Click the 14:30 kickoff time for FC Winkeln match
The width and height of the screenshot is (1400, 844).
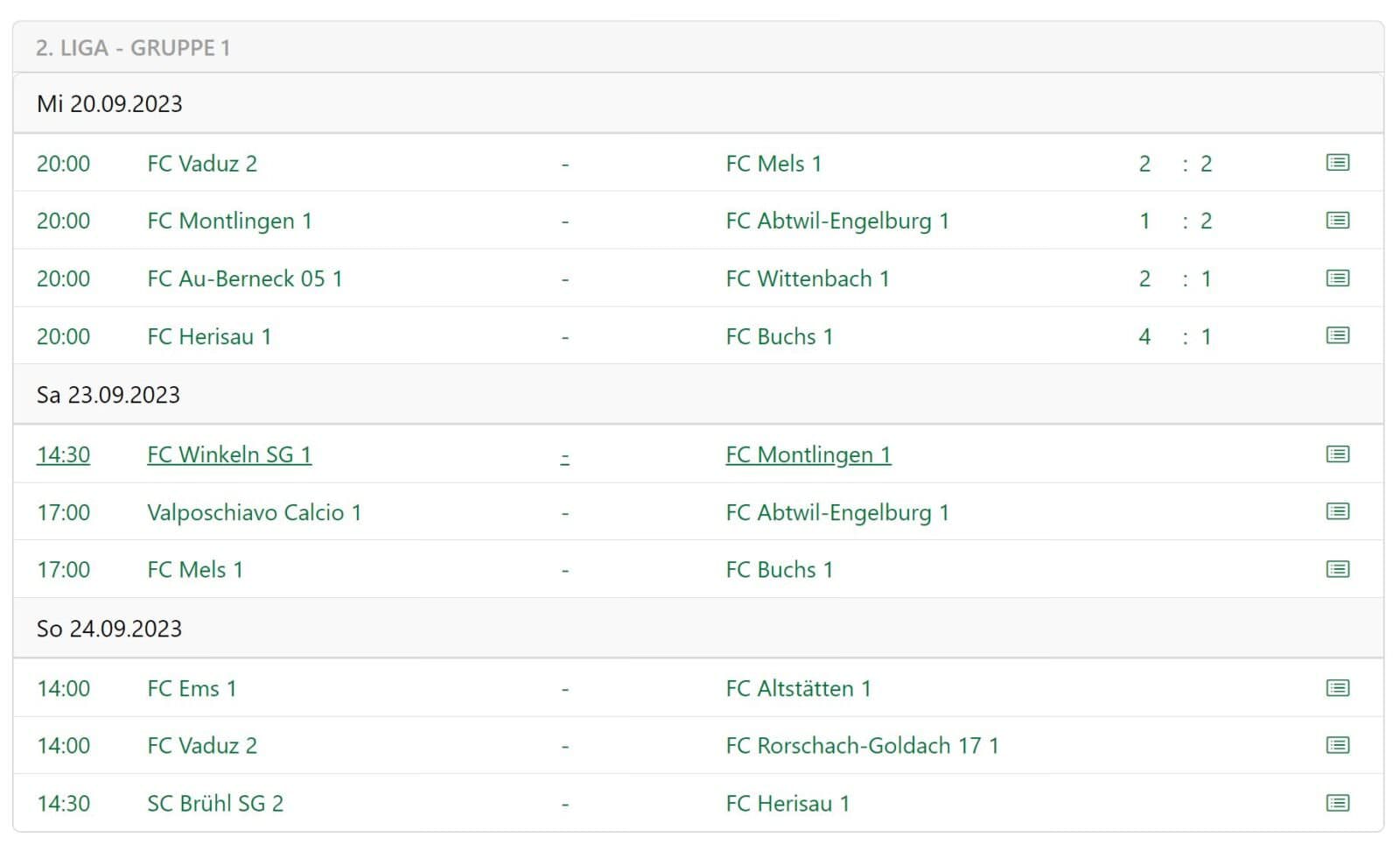click(x=63, y=455)
